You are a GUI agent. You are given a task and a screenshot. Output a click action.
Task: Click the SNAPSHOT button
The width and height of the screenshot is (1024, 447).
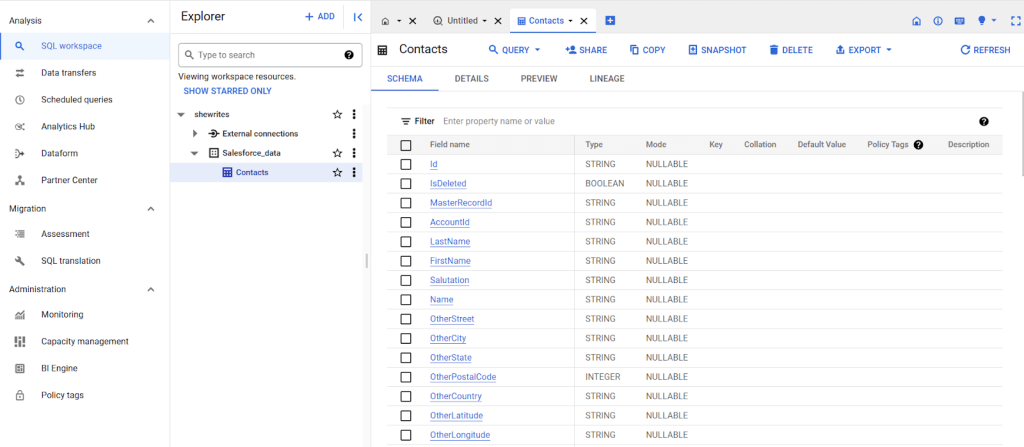pos(717,50)
